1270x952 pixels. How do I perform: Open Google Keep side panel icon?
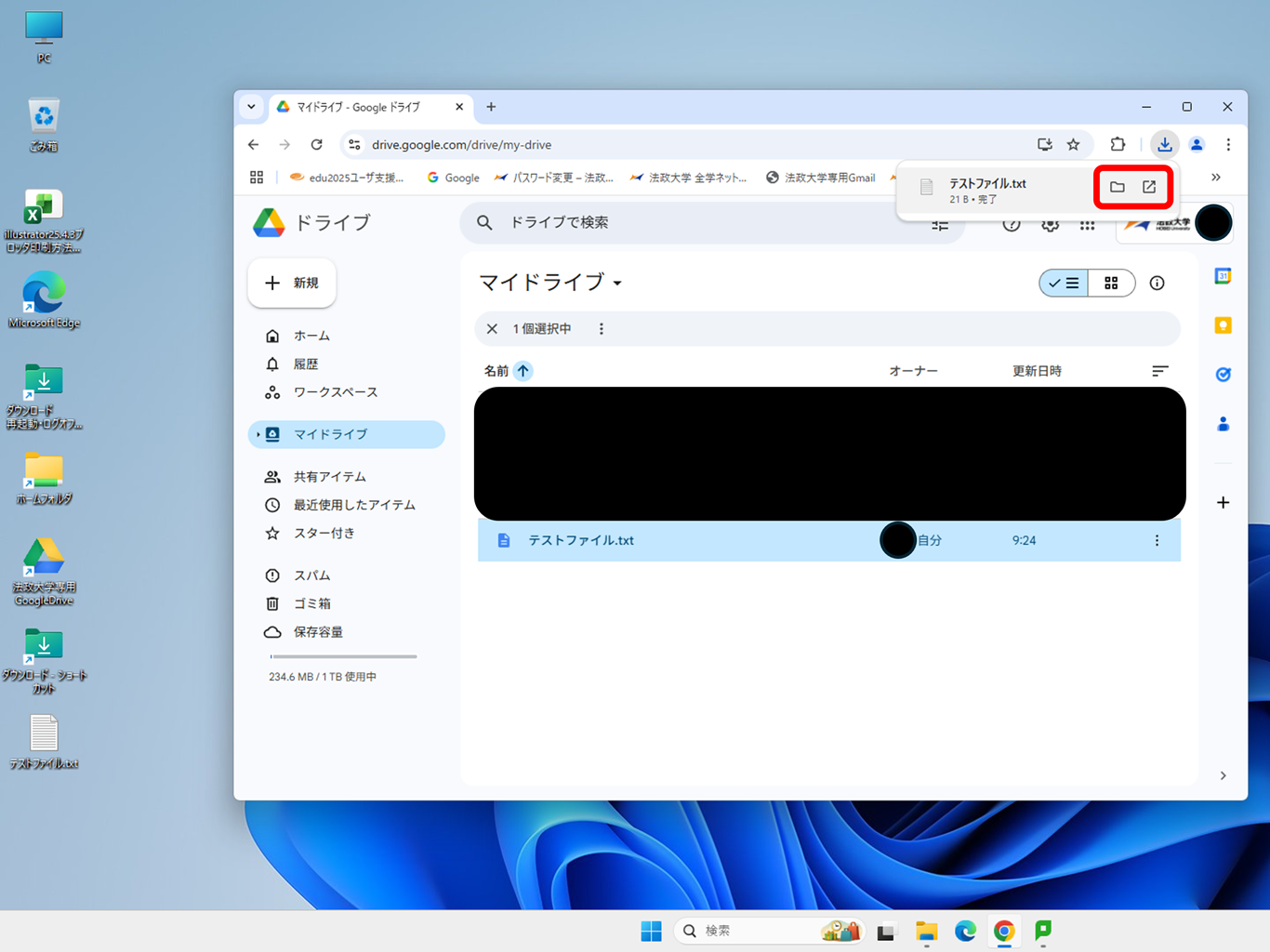(x=1223, y=325)
